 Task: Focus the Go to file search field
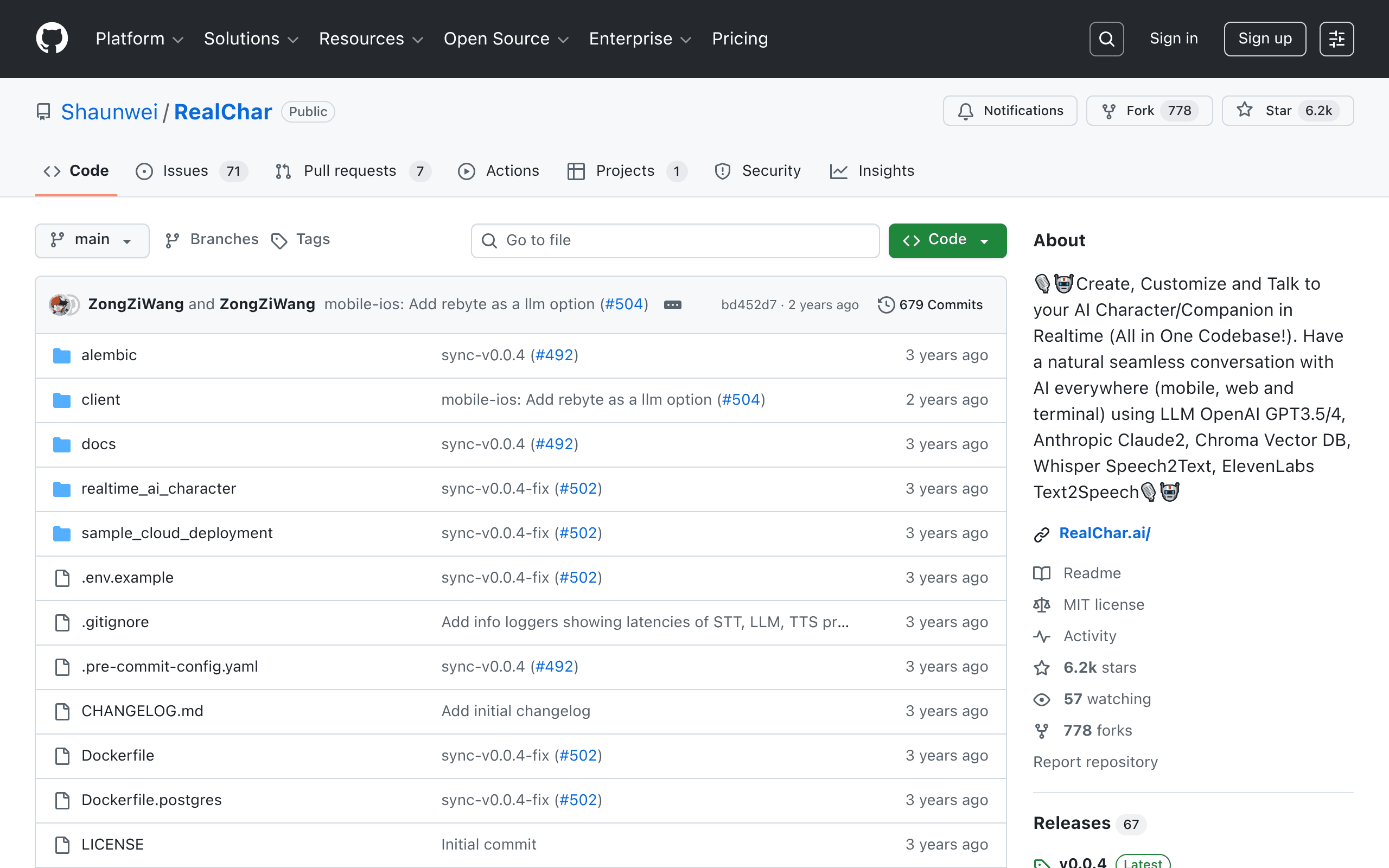[675, 240]
